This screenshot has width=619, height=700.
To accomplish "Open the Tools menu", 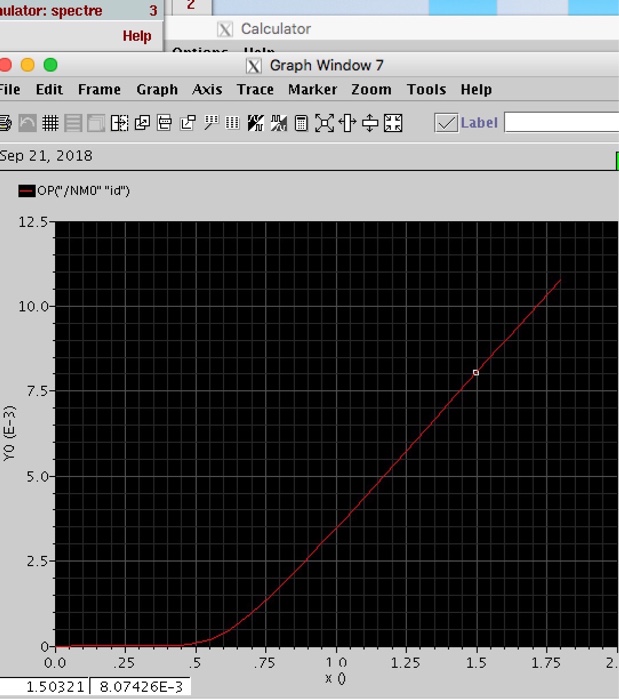I will tap(426, 90).
